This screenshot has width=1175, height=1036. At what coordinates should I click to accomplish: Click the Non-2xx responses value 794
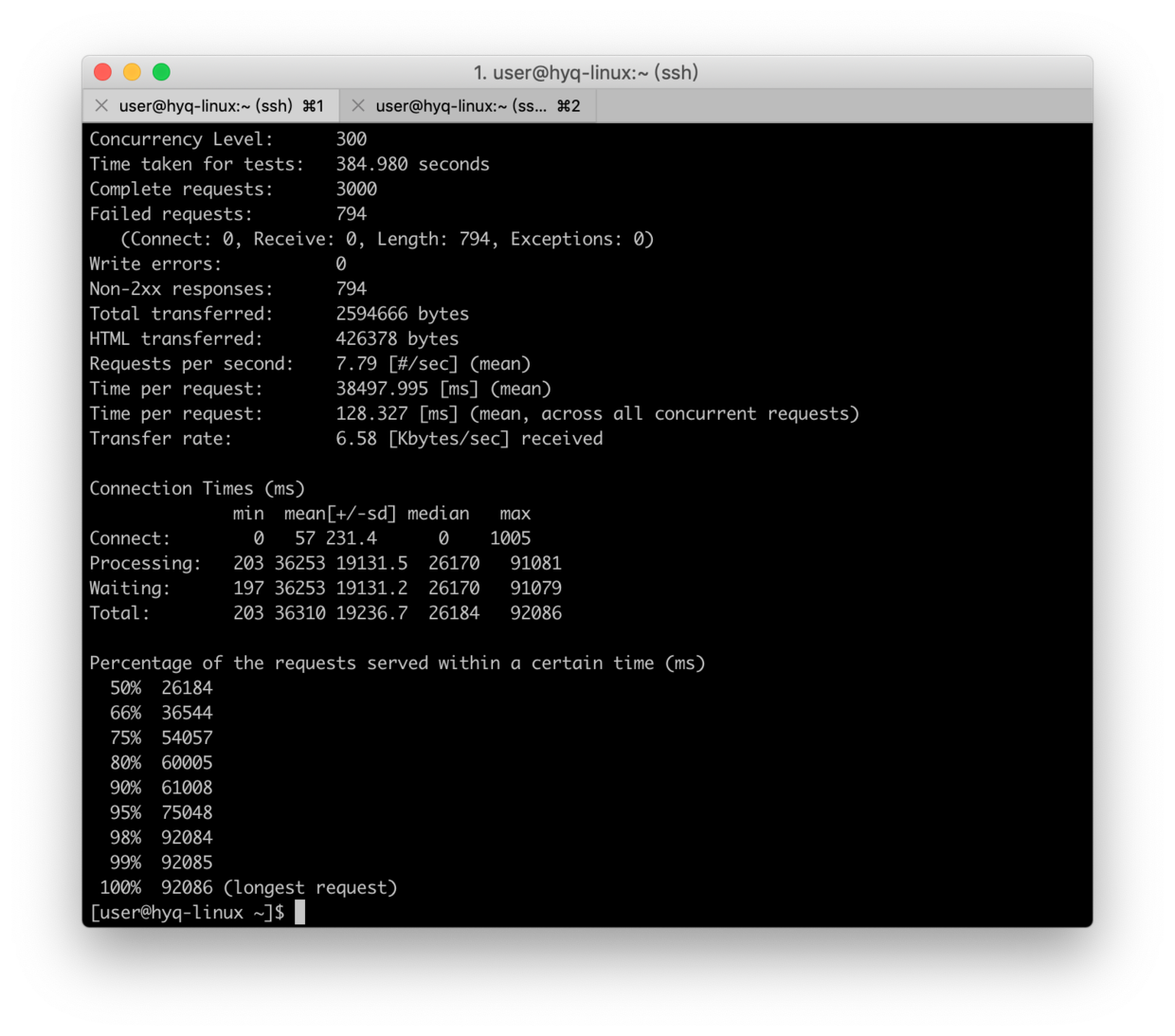[x=352, y=289]
